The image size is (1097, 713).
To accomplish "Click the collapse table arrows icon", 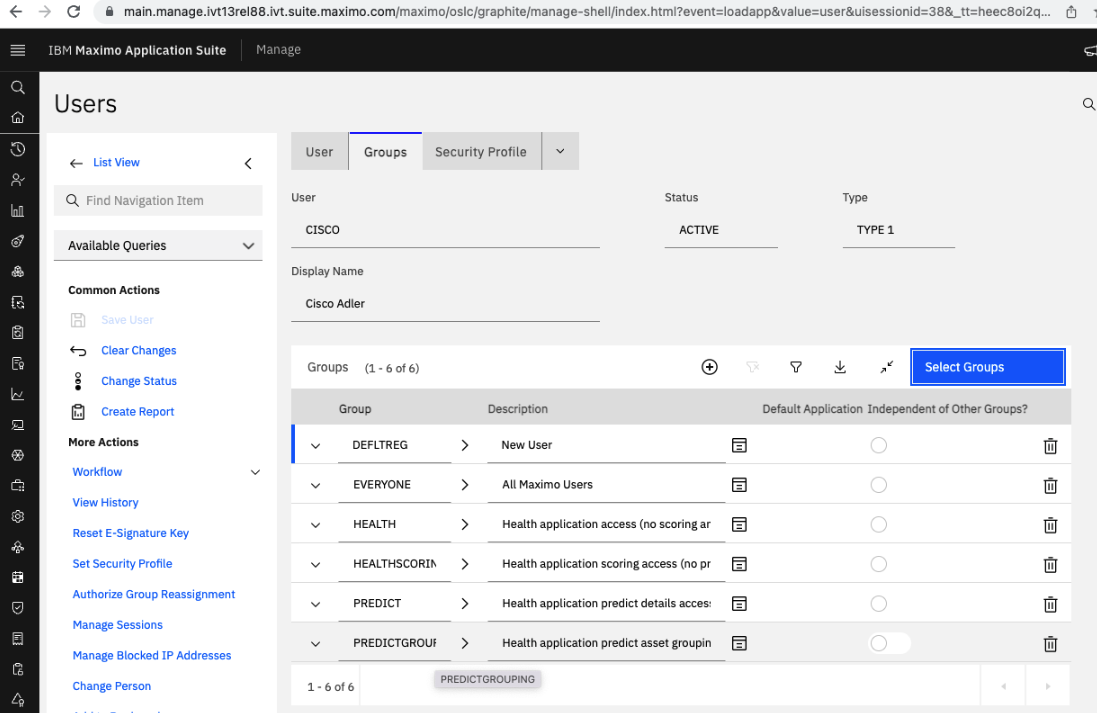I will (886, 367).
